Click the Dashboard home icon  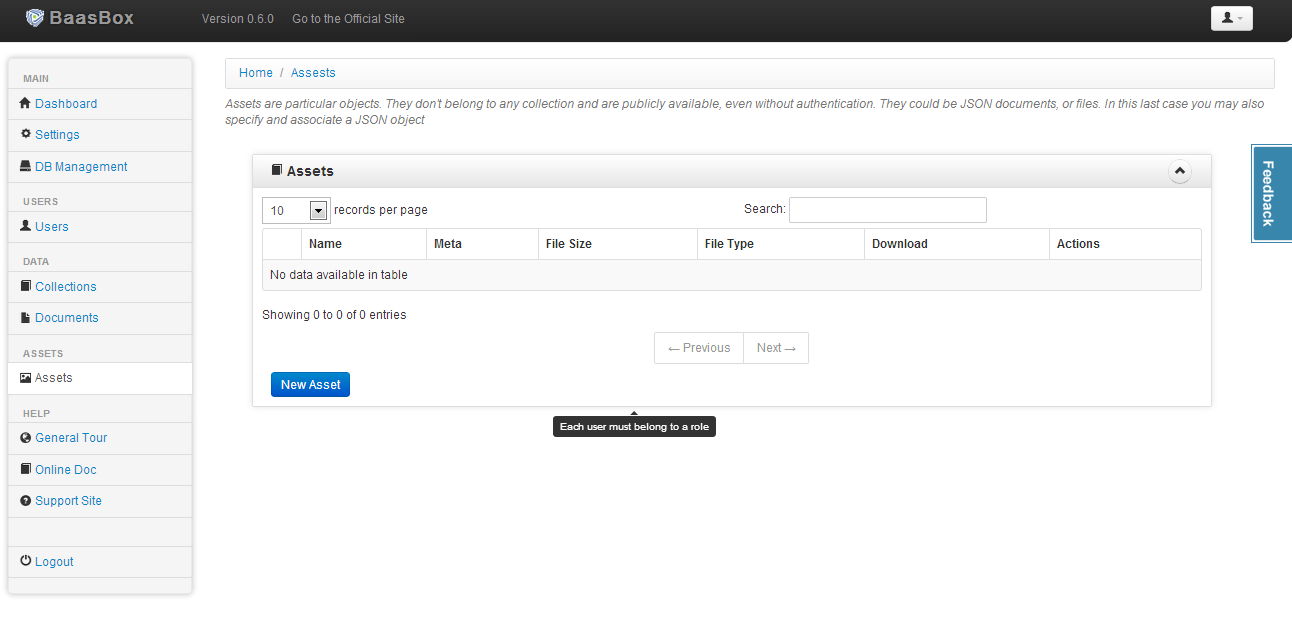pyautogui.click(x=26, y=103)
